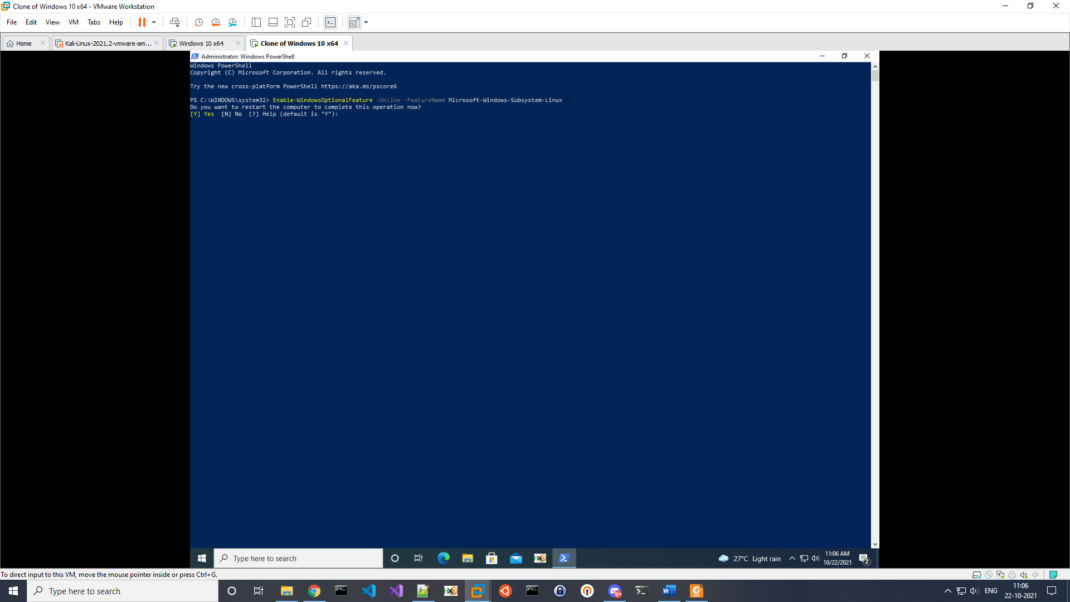The height and width of the screenshot is (602, 1070).
Task: Click the PowerShell window vertical scrollbar
Action: point(875,305)
